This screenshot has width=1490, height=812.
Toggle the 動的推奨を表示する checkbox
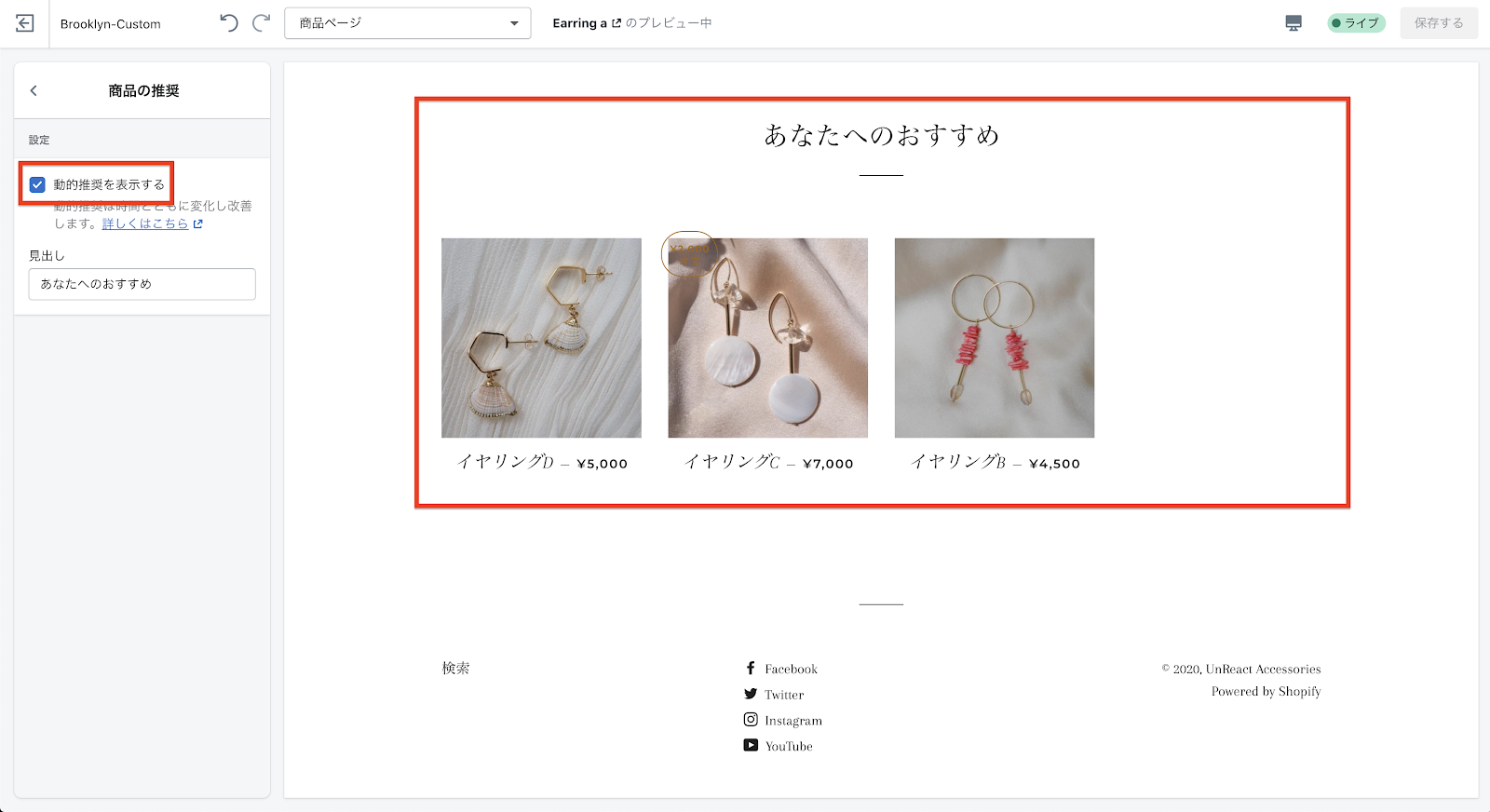point(37,184)
